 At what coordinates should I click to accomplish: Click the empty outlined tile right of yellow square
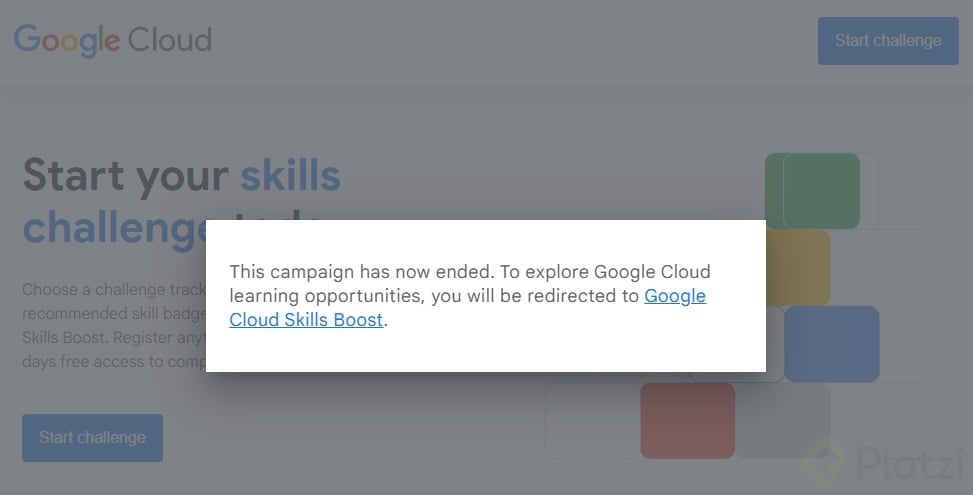click(x=878, y=267)
